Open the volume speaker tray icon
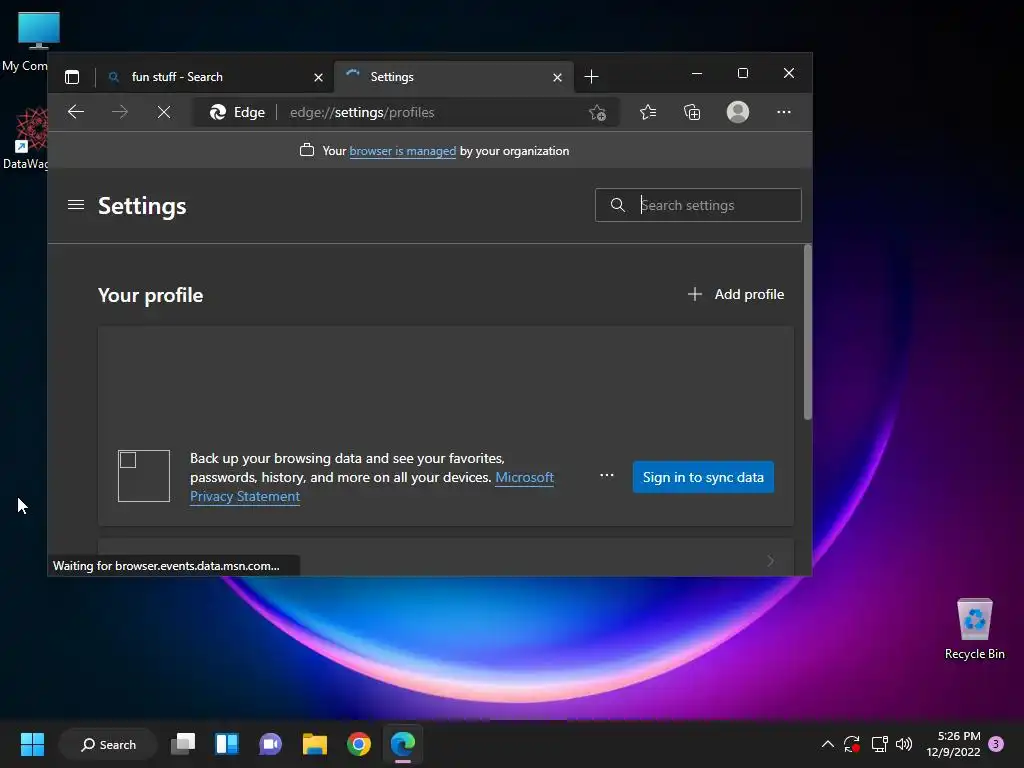Screen dimensions: 1024x768 pos(904,744)
